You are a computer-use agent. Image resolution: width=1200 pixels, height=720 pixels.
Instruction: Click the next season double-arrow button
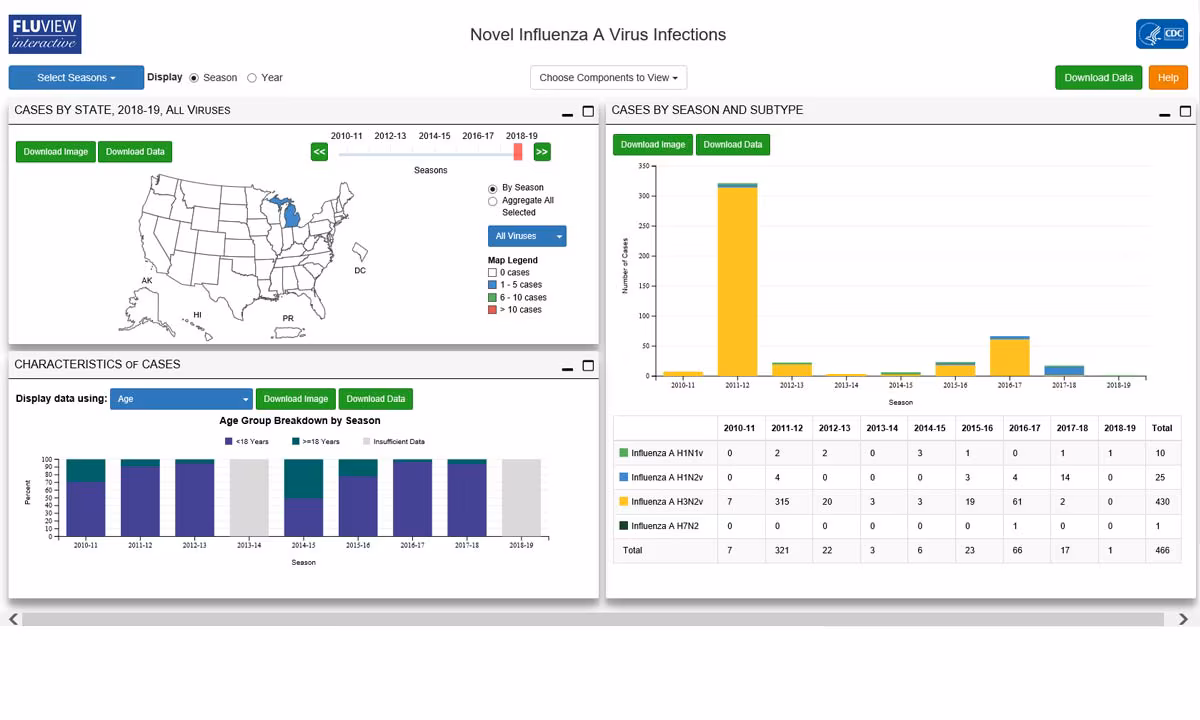(542, 152)
